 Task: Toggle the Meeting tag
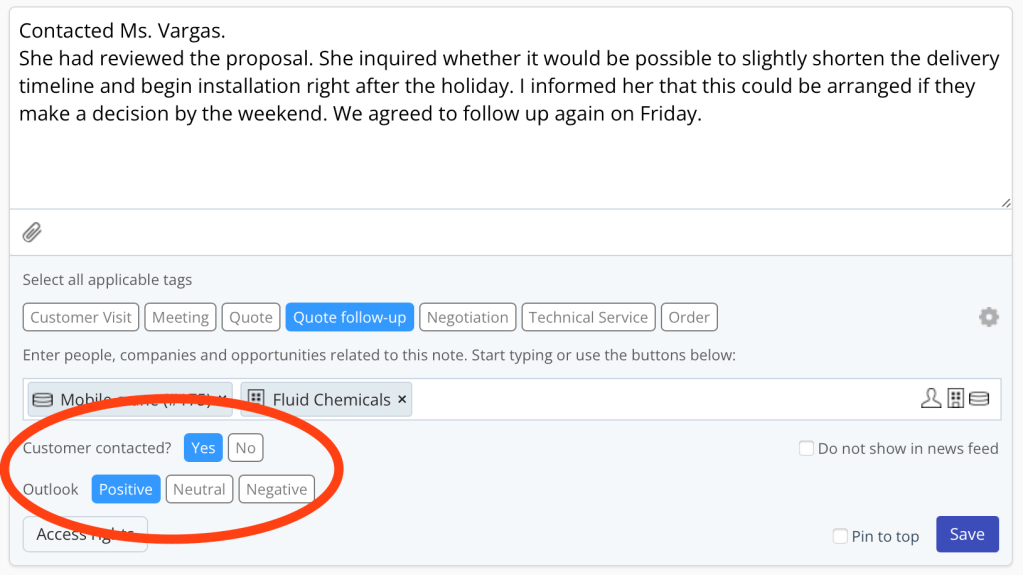(x=180, y=317)
